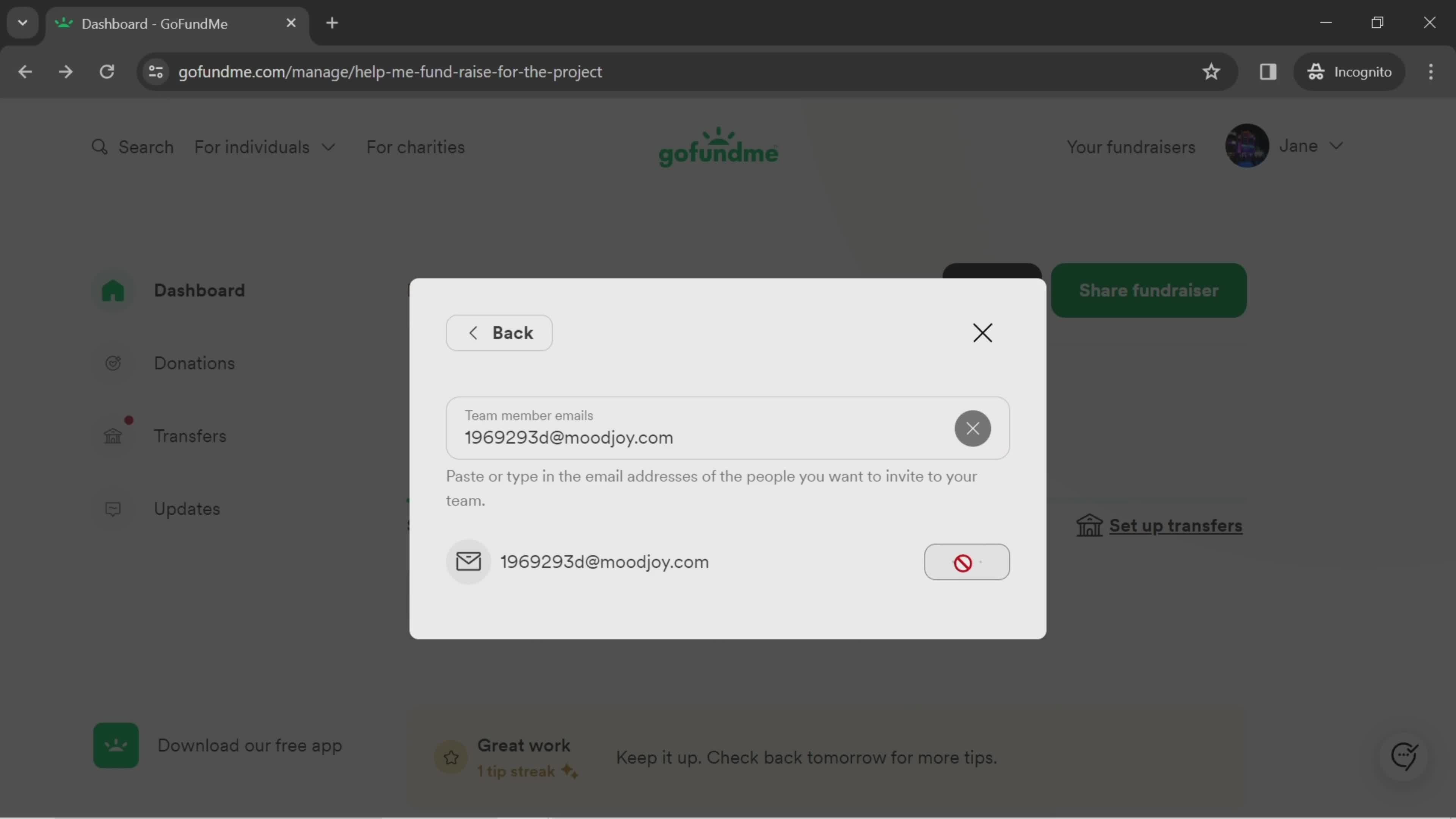Click the GoFundMe logo icon
The height and width of the screenshot is (819, 1456).
(718, 147)
